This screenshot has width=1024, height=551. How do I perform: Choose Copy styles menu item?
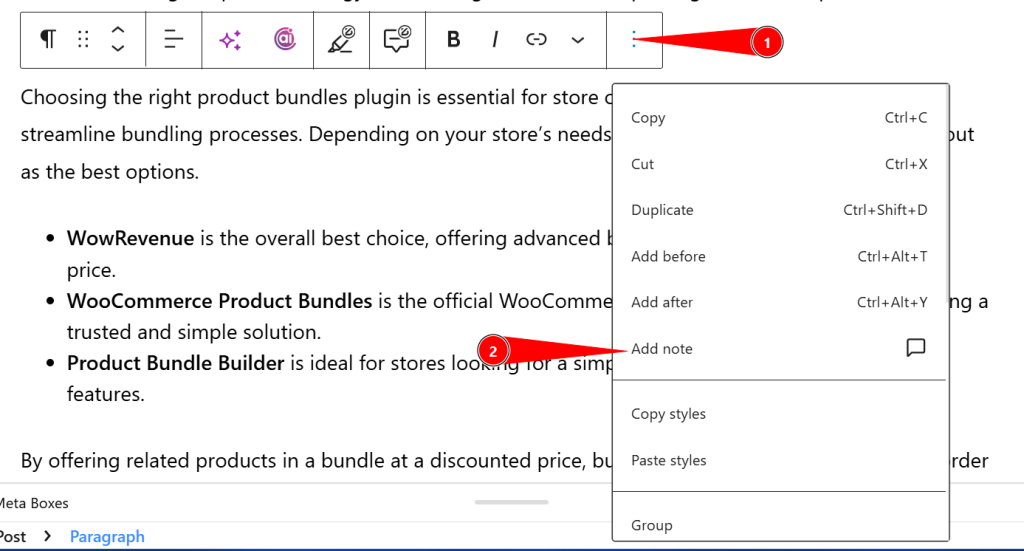click(x=779, y=414)
